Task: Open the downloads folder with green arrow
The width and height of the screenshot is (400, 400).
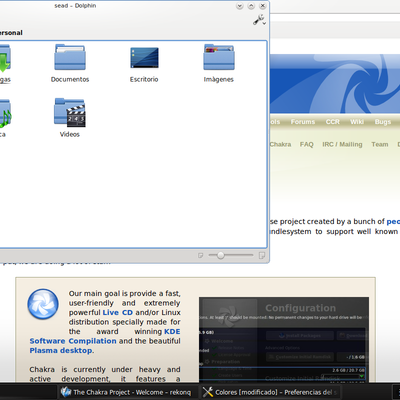Action: coord(5,63)
